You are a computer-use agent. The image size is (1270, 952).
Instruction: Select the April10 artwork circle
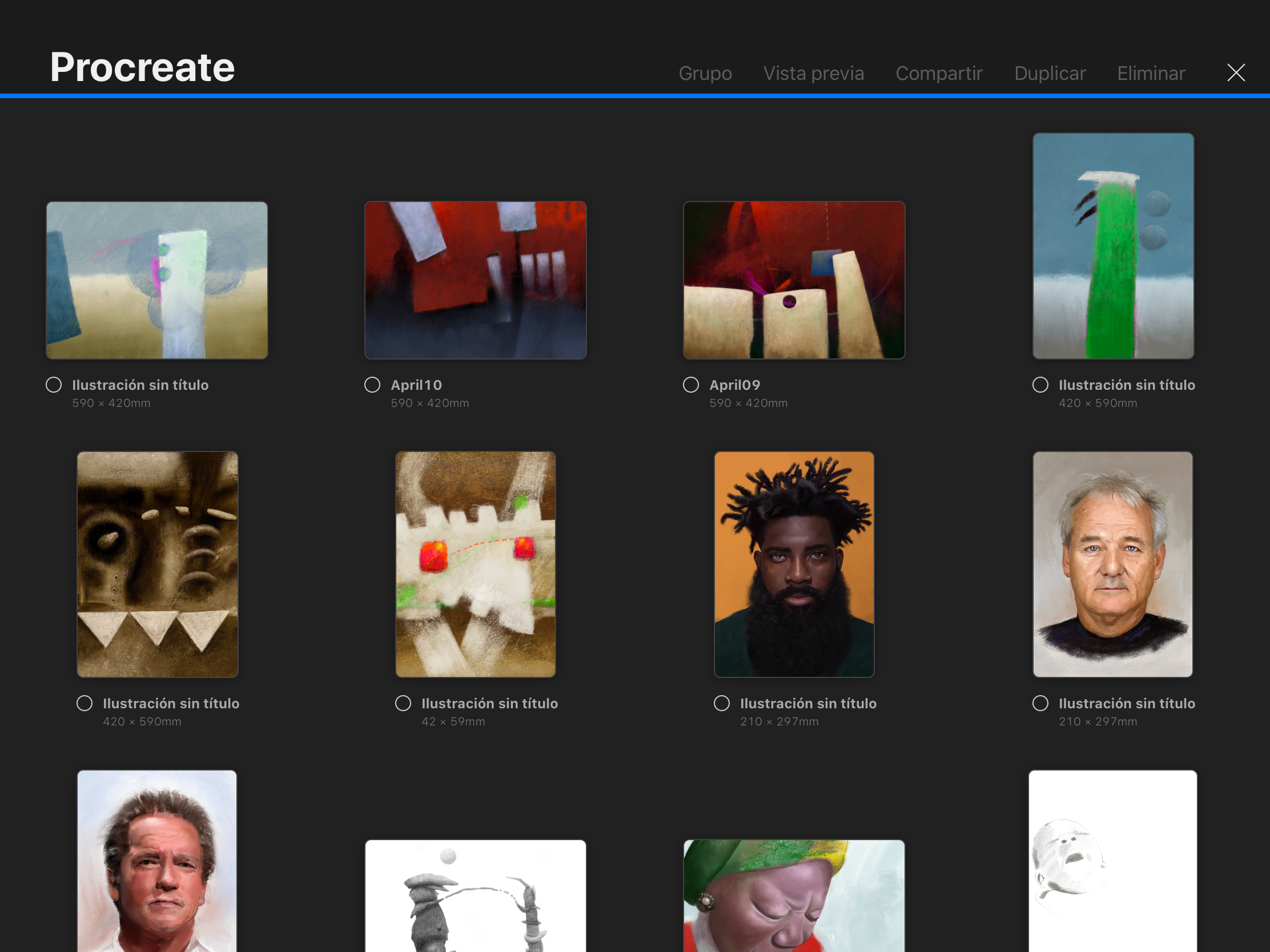[x=372, y=385]
